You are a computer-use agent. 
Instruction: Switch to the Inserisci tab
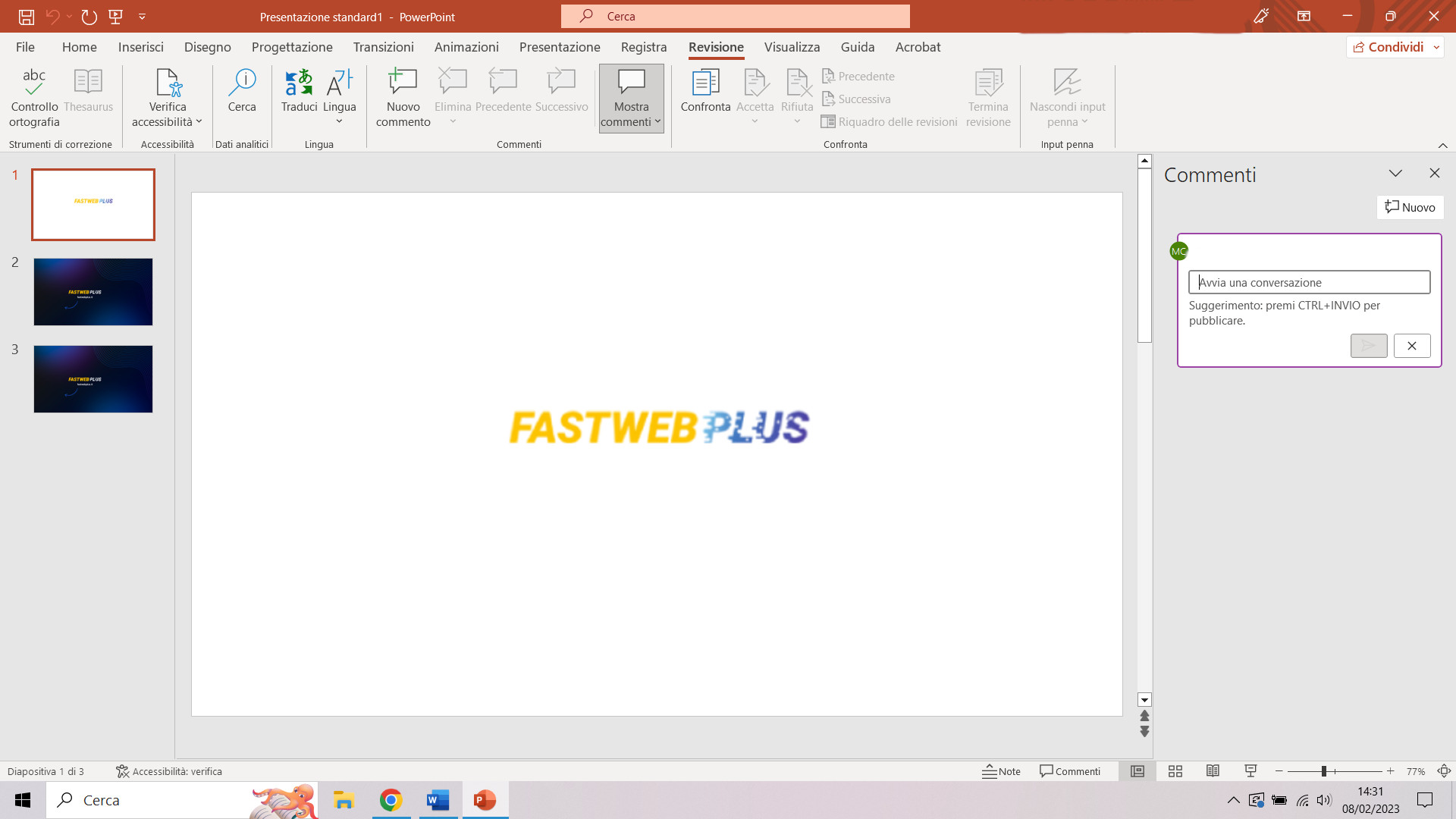[x=140, y=47]
